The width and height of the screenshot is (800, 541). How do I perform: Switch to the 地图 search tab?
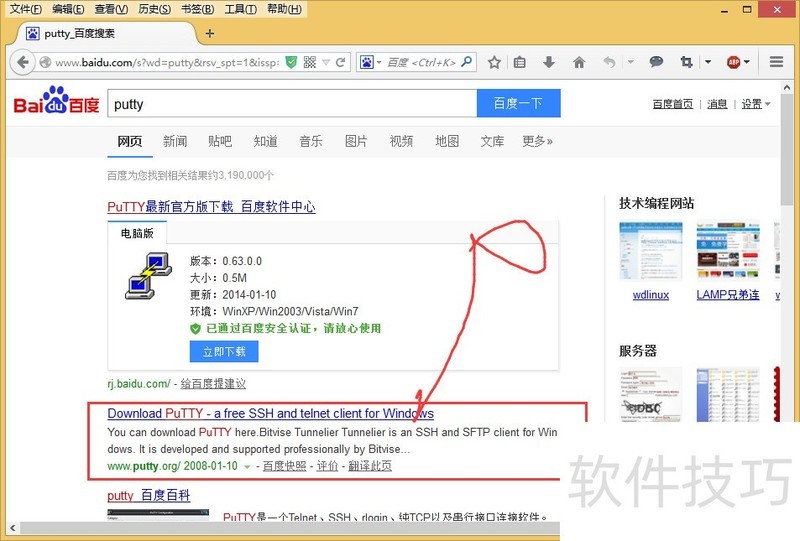447,141
